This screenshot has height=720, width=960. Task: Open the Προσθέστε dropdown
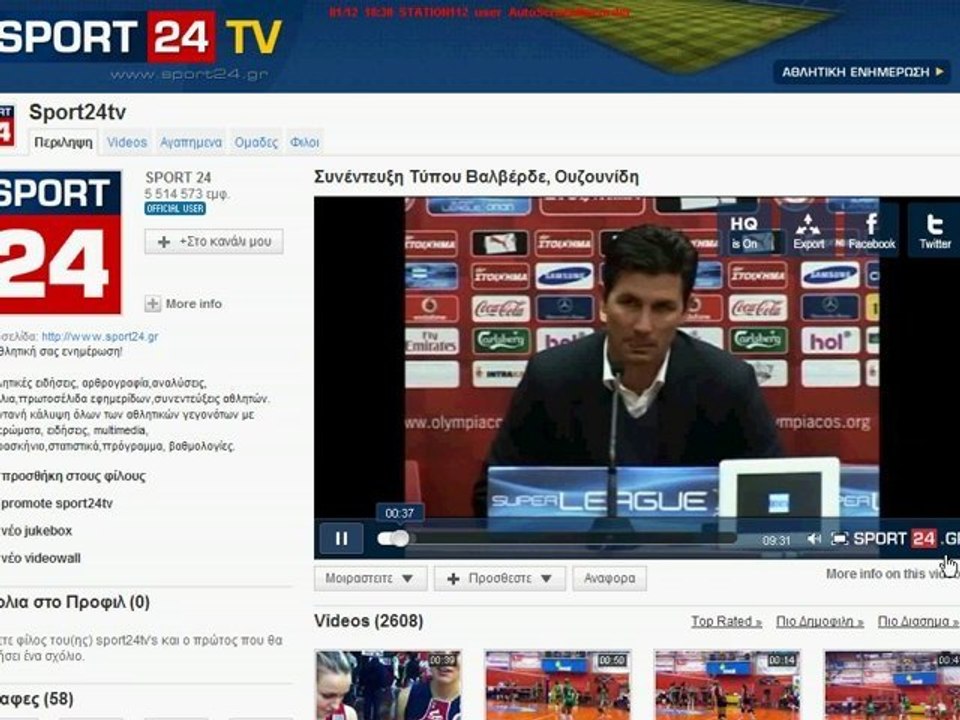coord(500,579)
